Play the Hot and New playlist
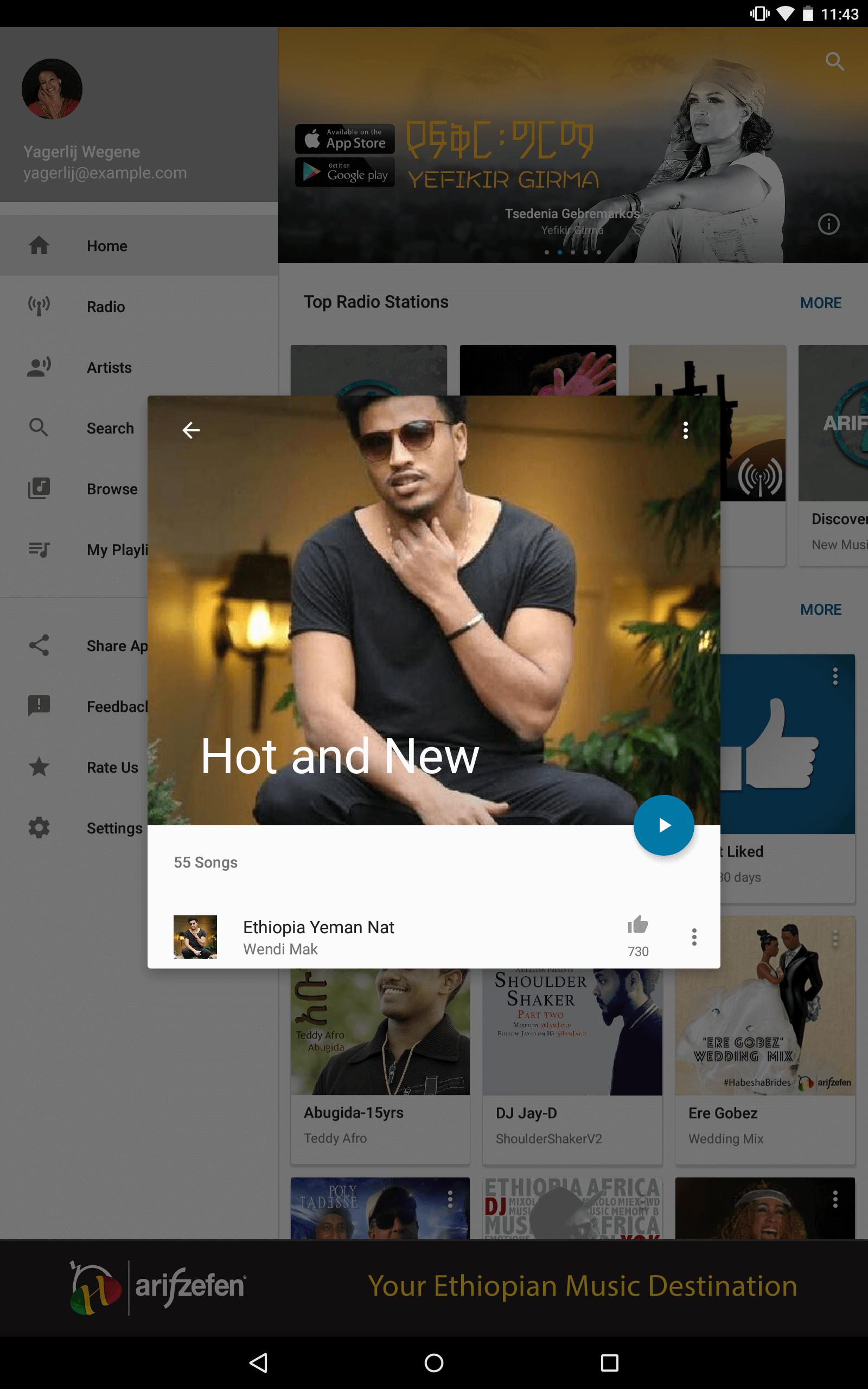 [x=663, y=825]
